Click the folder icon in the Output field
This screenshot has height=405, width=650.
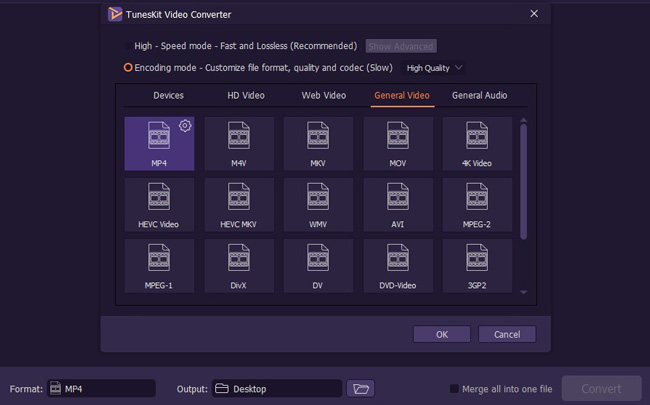pyautogui.click(x=222, y=388)
